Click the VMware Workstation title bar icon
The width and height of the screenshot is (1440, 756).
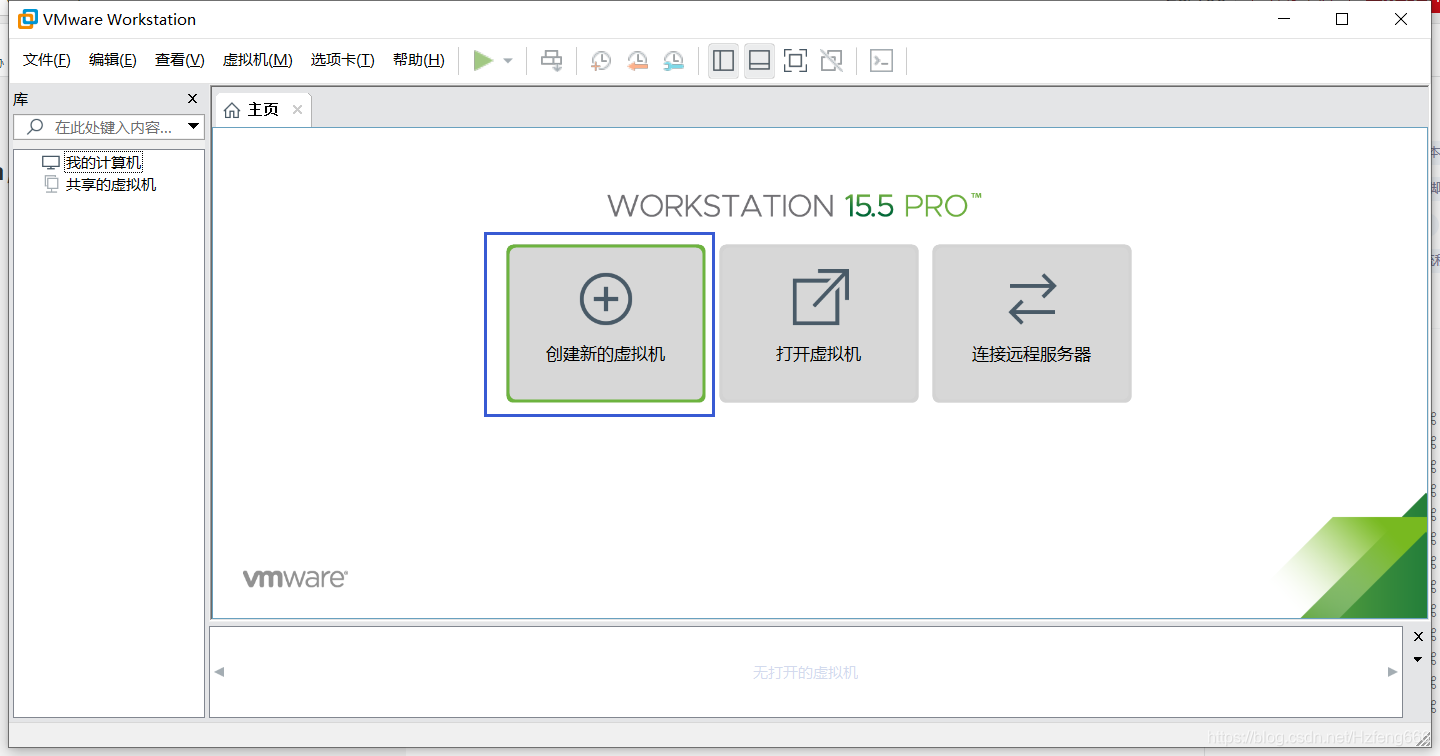pos(28,19)
